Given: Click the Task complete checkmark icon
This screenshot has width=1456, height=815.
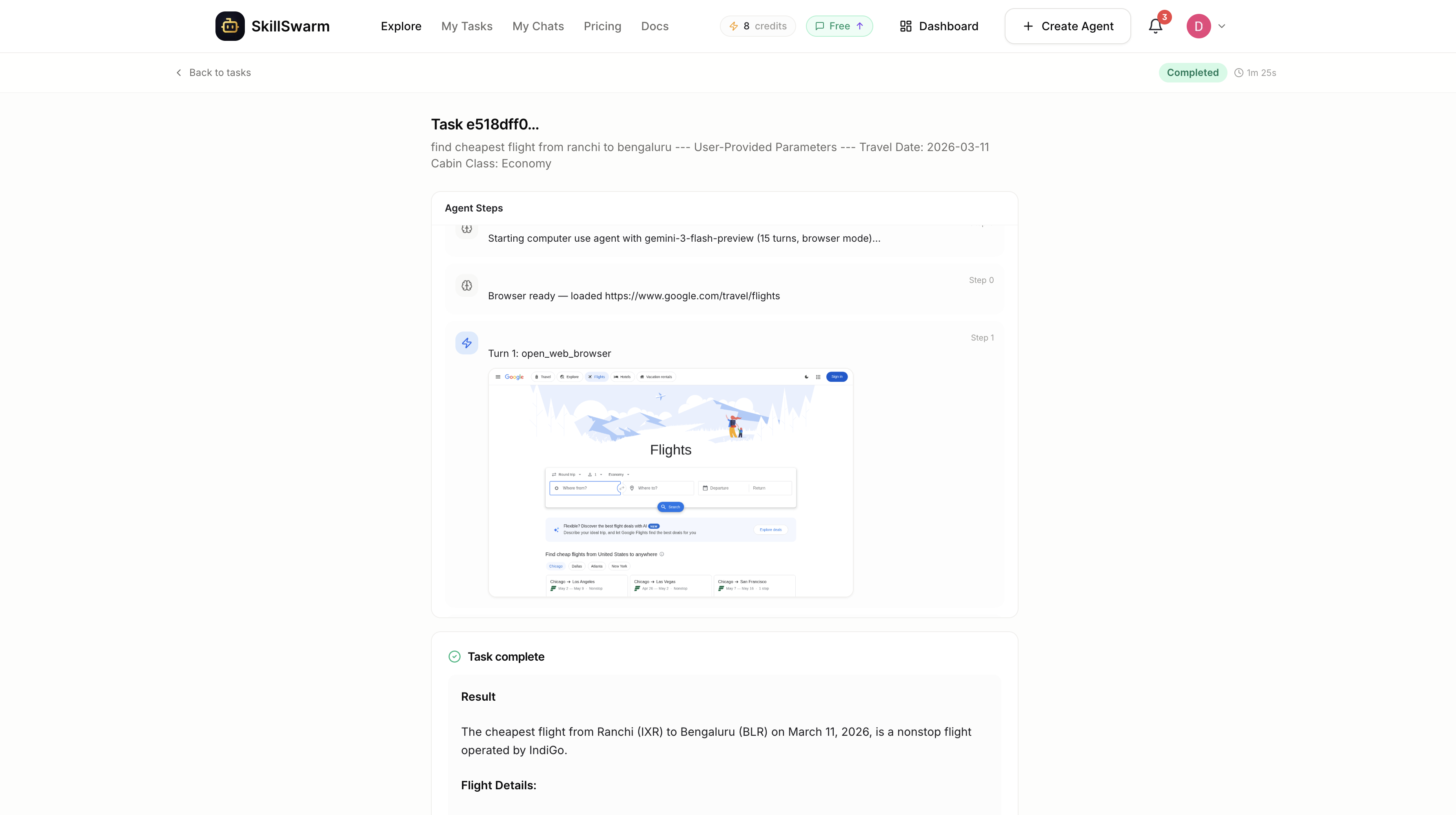Looking at the screenshot, I should tap(455, 657).
